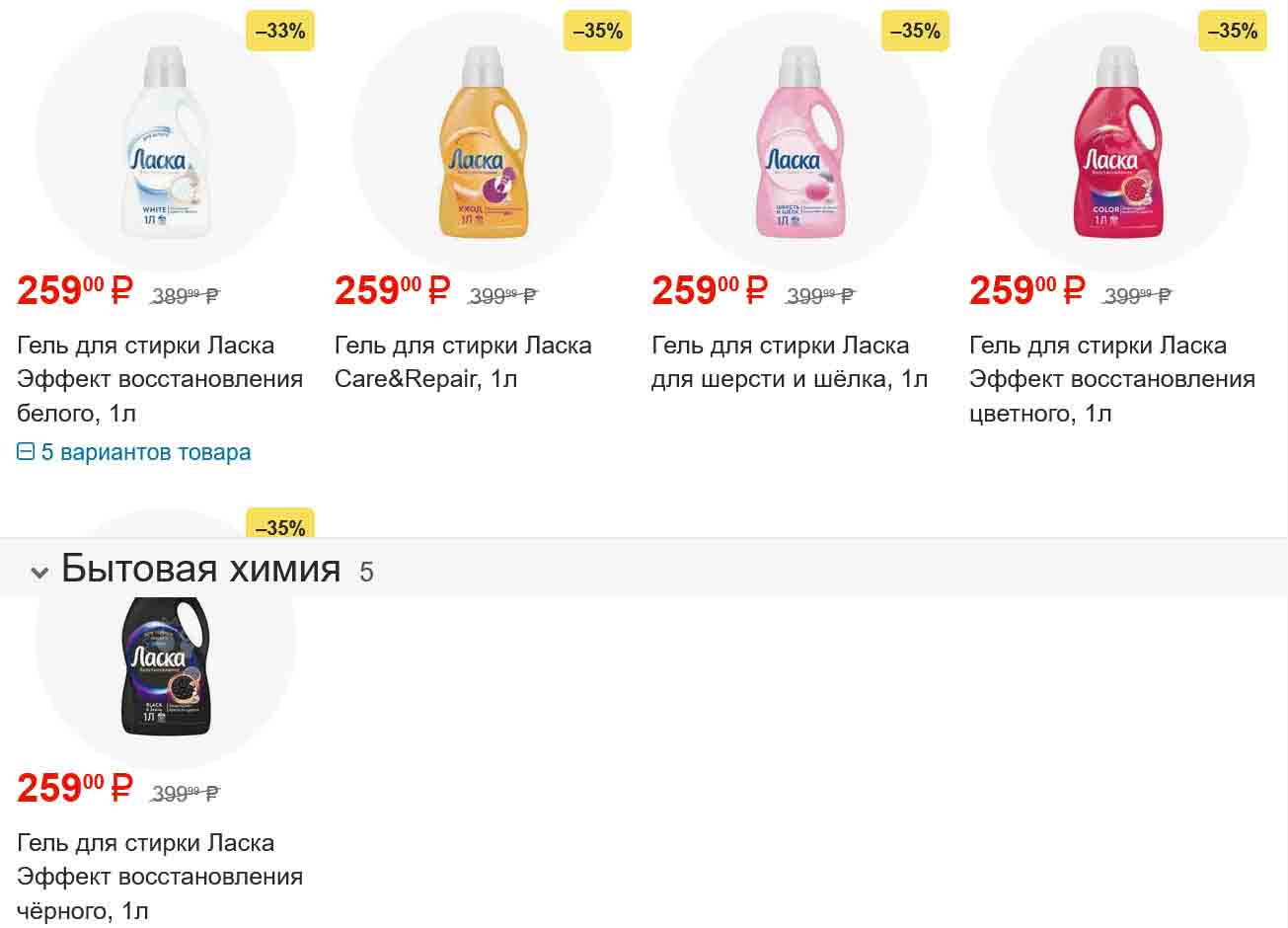The width and height of the screenshot is (1288, 928).
Task: Open 'для шерсти и шёлка, 1л' product link
Action: 790,362
